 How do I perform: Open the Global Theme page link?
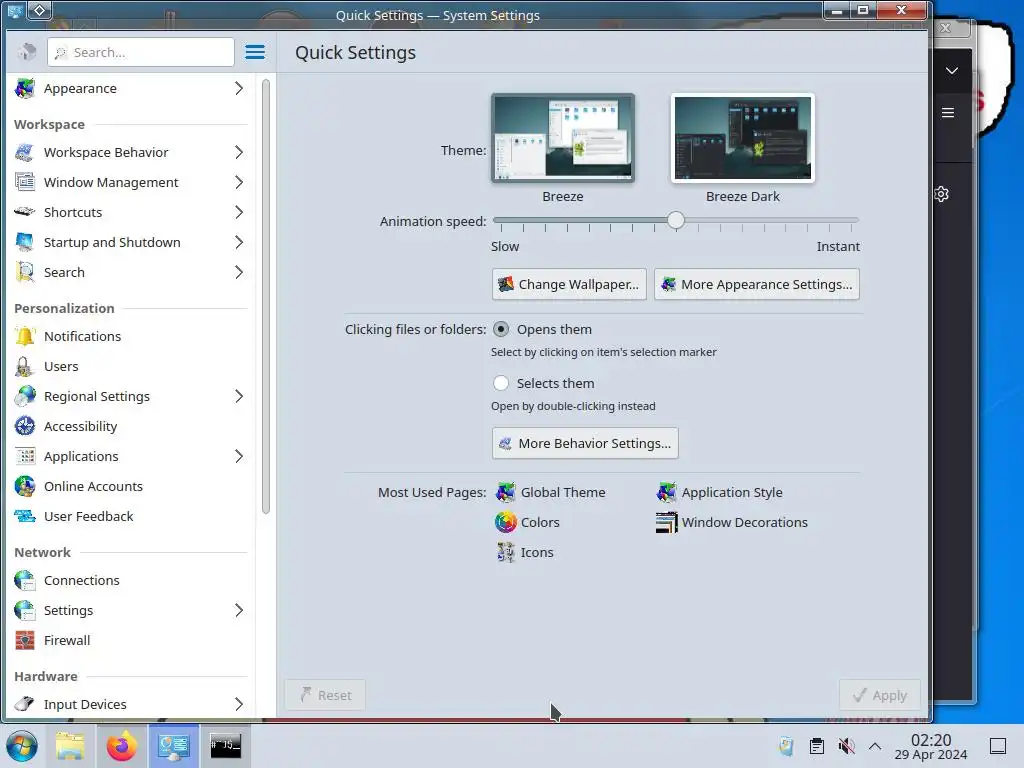(x=563, y=492)
